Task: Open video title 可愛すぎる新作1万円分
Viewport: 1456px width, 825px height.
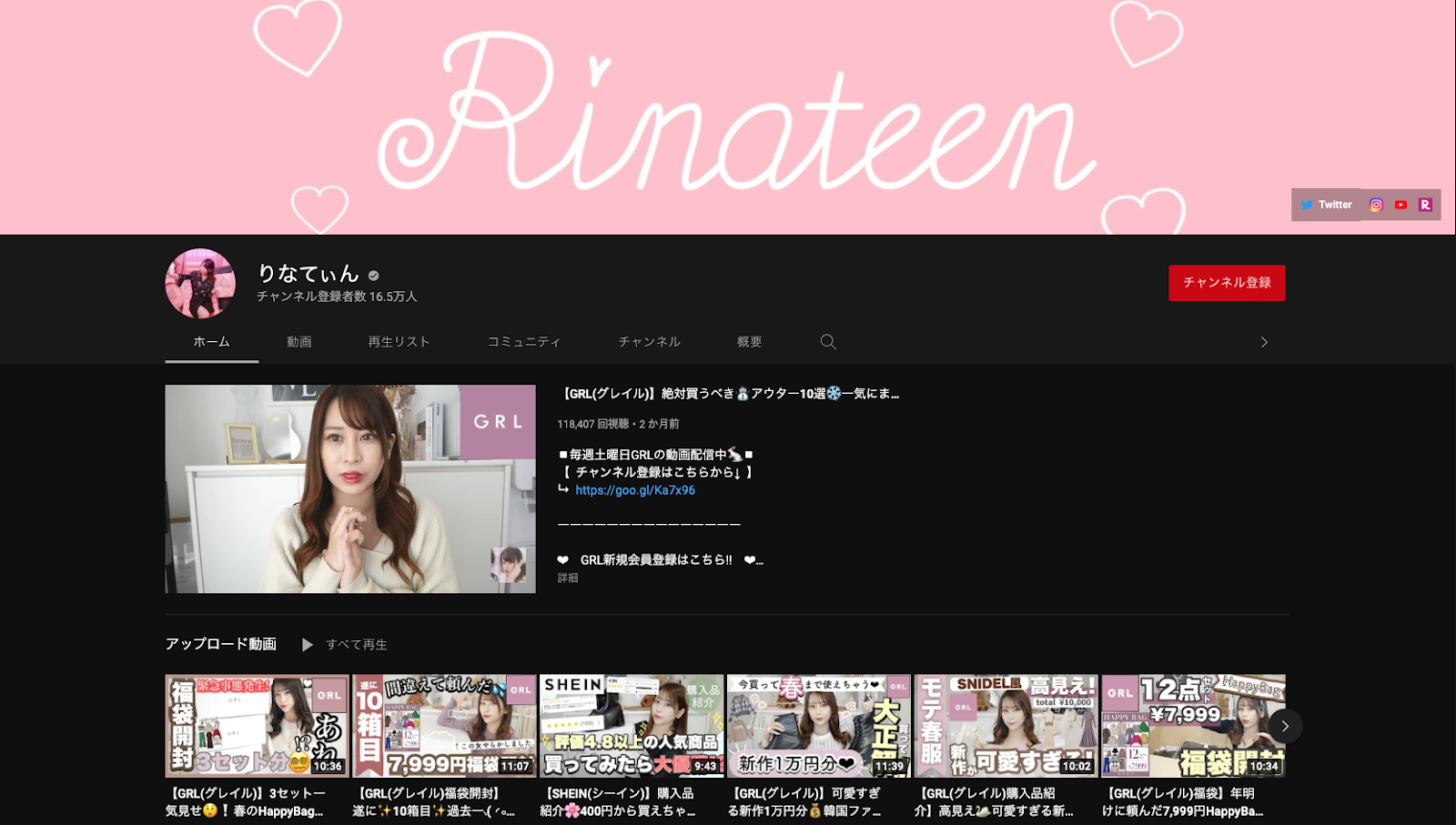Action: click(805, 802)
